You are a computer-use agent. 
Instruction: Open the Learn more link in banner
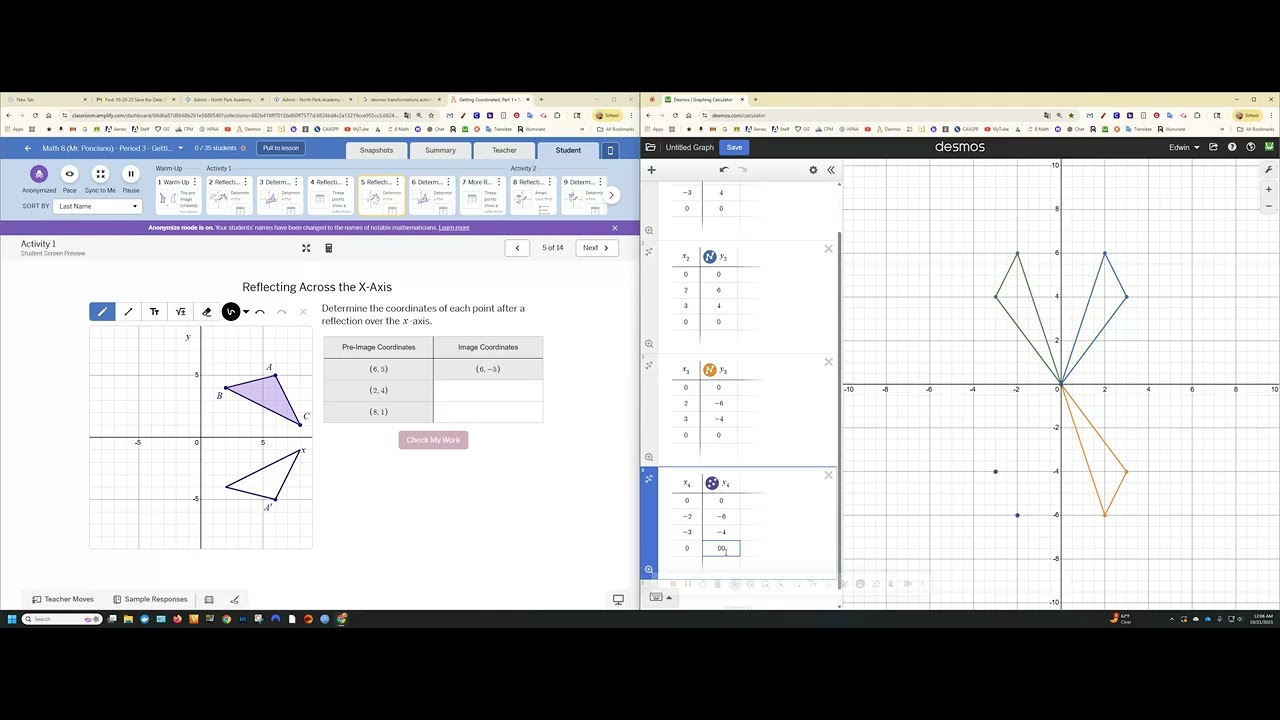point(454,228)
